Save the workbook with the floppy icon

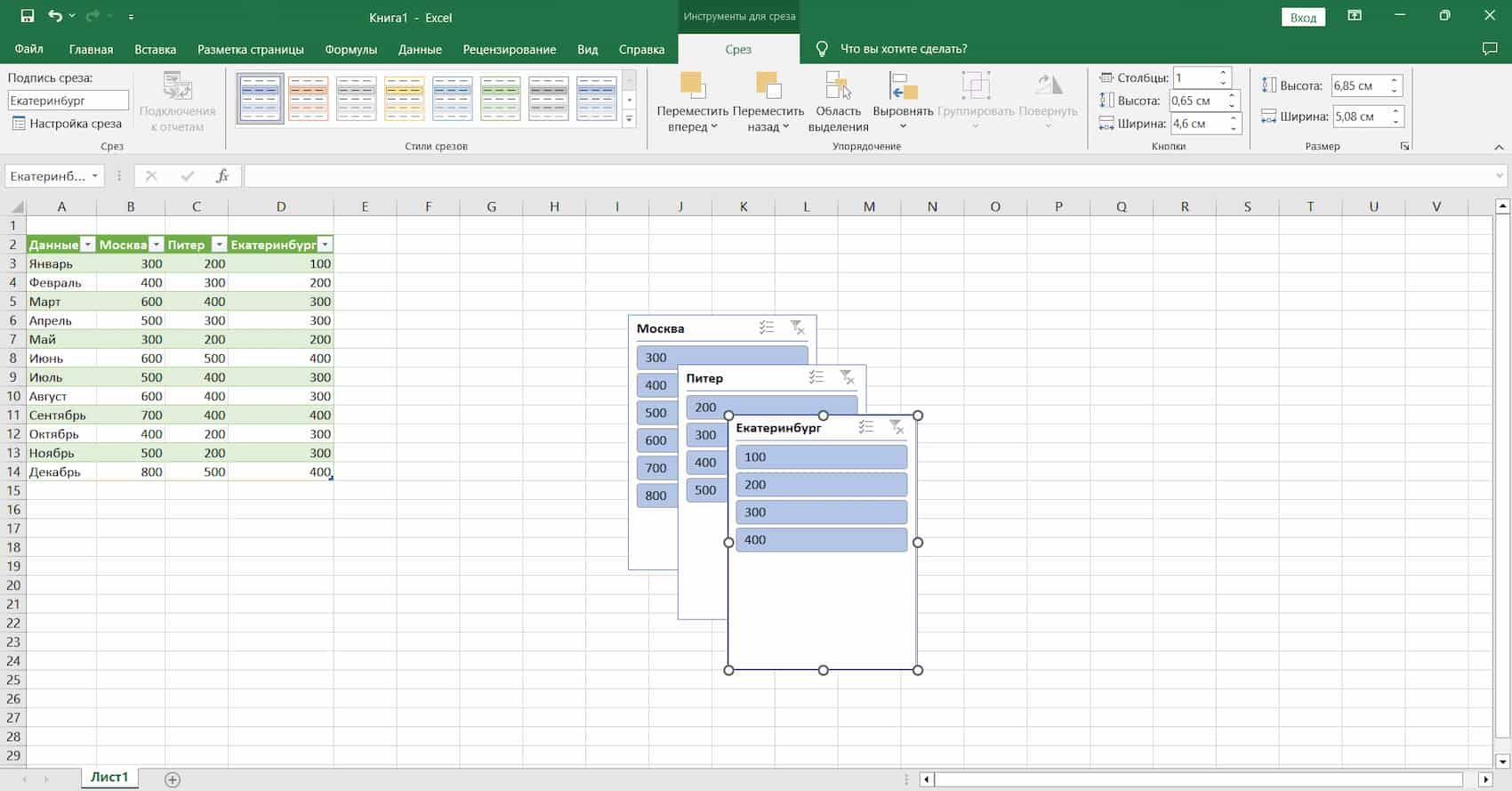(x=27, y=16)
